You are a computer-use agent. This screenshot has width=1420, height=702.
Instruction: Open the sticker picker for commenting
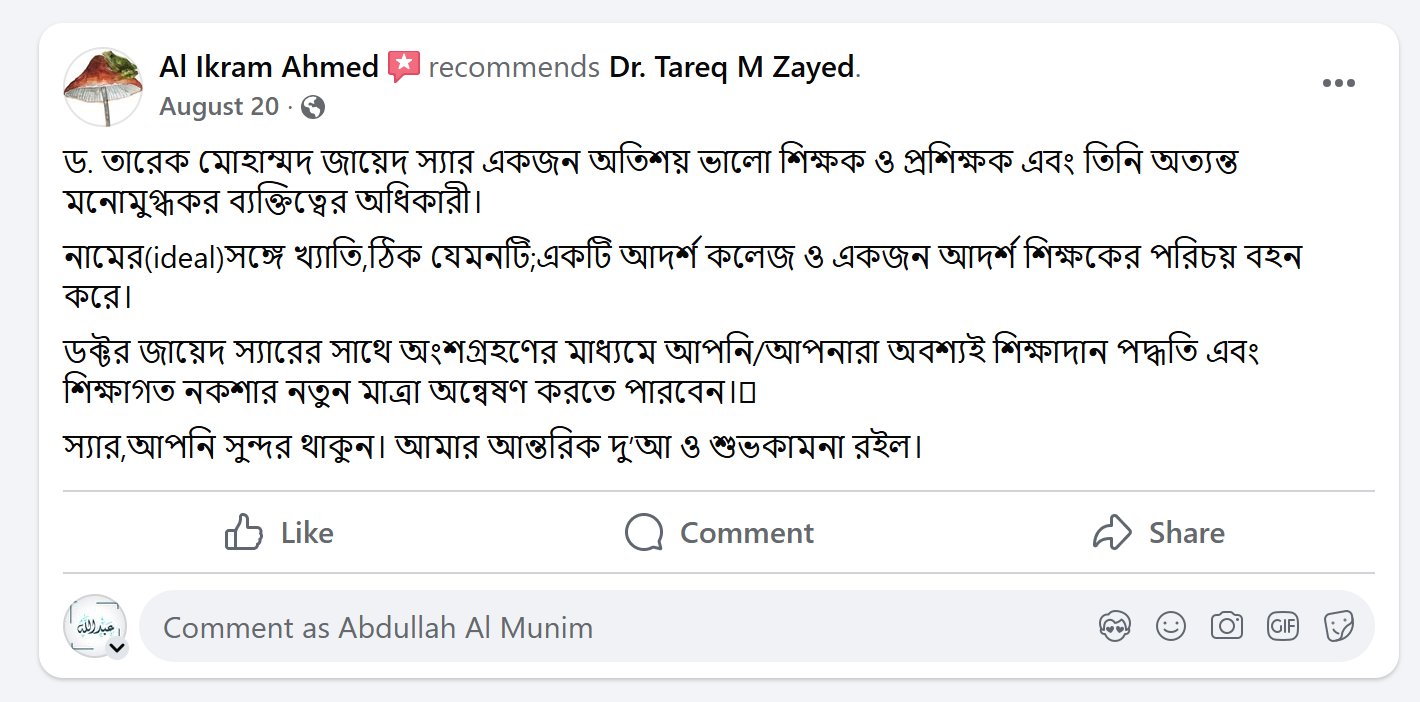(x=1338, y=626)
